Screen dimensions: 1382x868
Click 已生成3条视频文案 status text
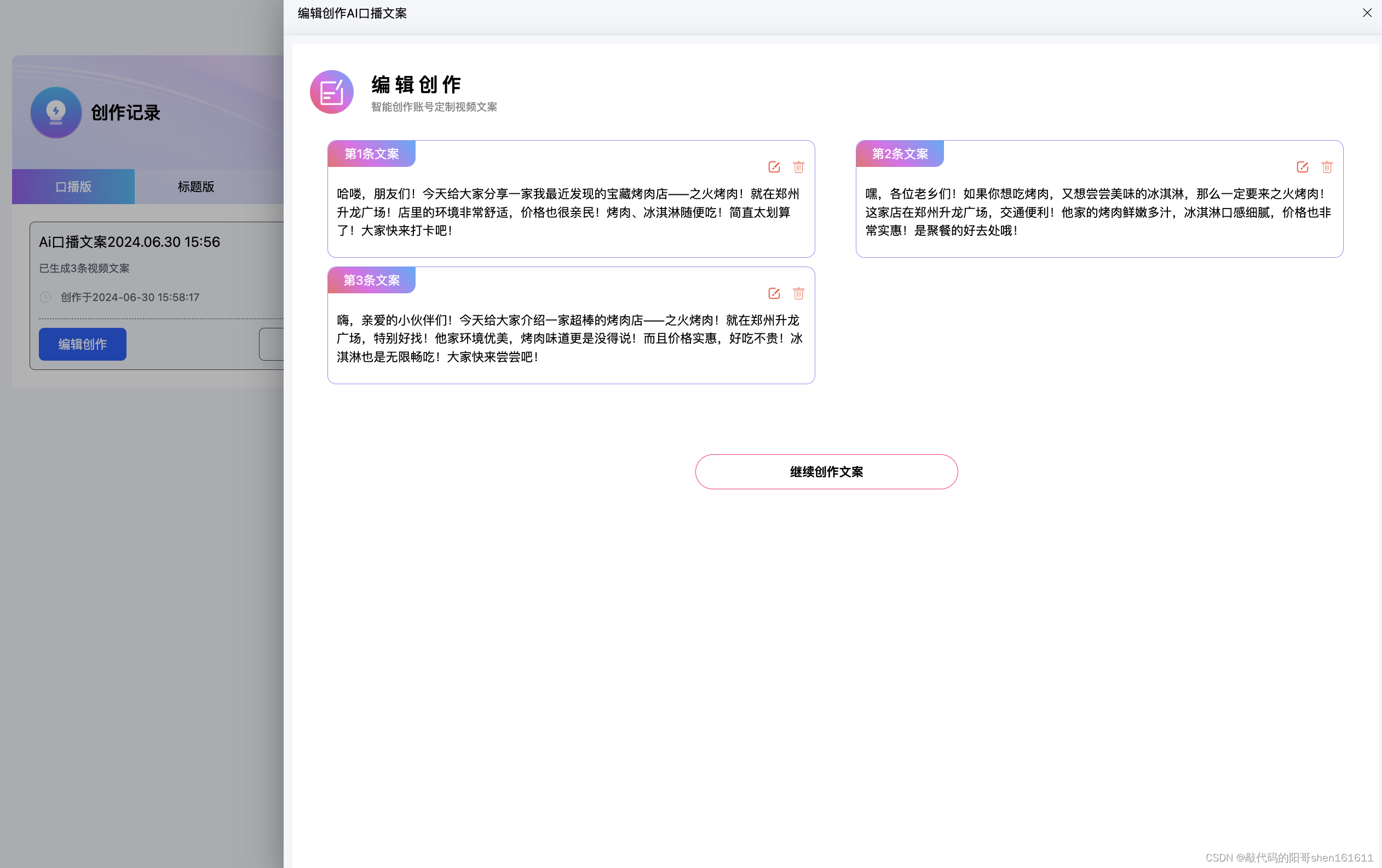[84, 268]
